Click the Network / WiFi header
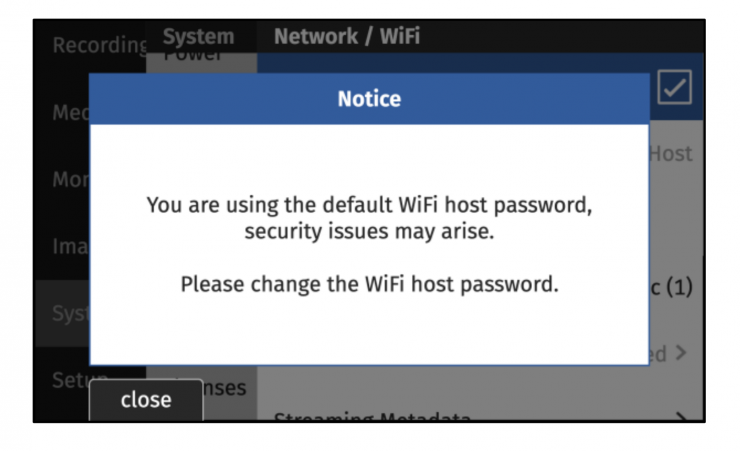Image resolution: width=740 pixels, height=451 pixels. pyautogui.click(x=347, y=37)
